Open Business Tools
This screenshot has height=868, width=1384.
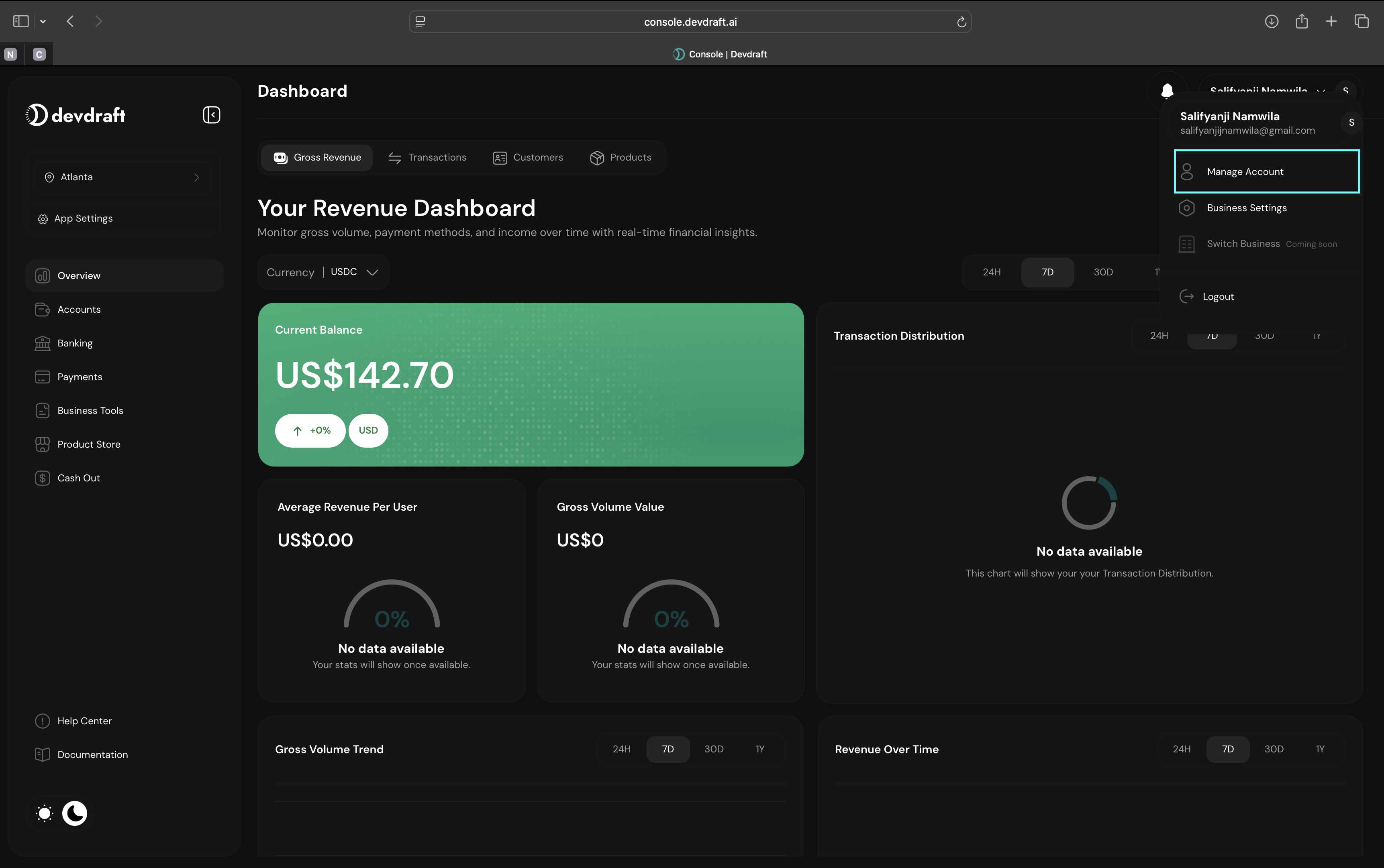[x=90, y=410]
